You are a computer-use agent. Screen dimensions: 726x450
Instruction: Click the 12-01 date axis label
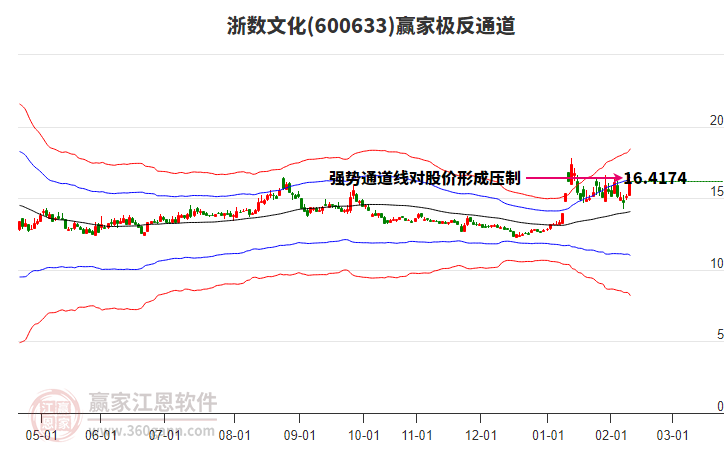point(481,435)
